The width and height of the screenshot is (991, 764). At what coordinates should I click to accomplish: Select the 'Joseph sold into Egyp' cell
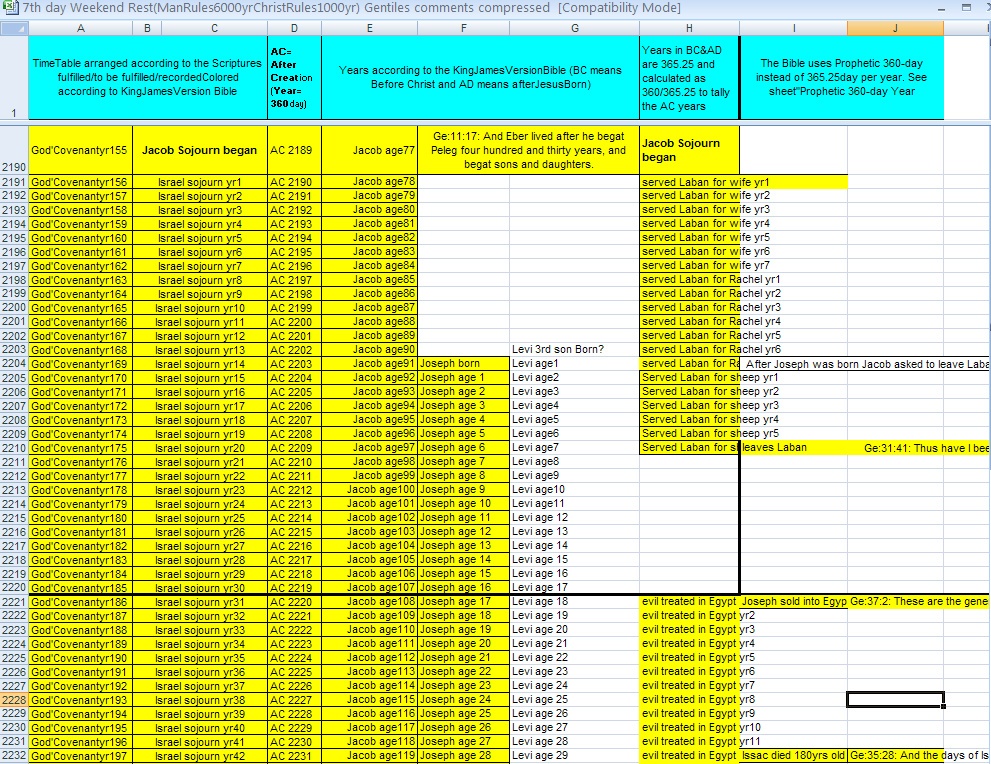click(x=793, y=602)
